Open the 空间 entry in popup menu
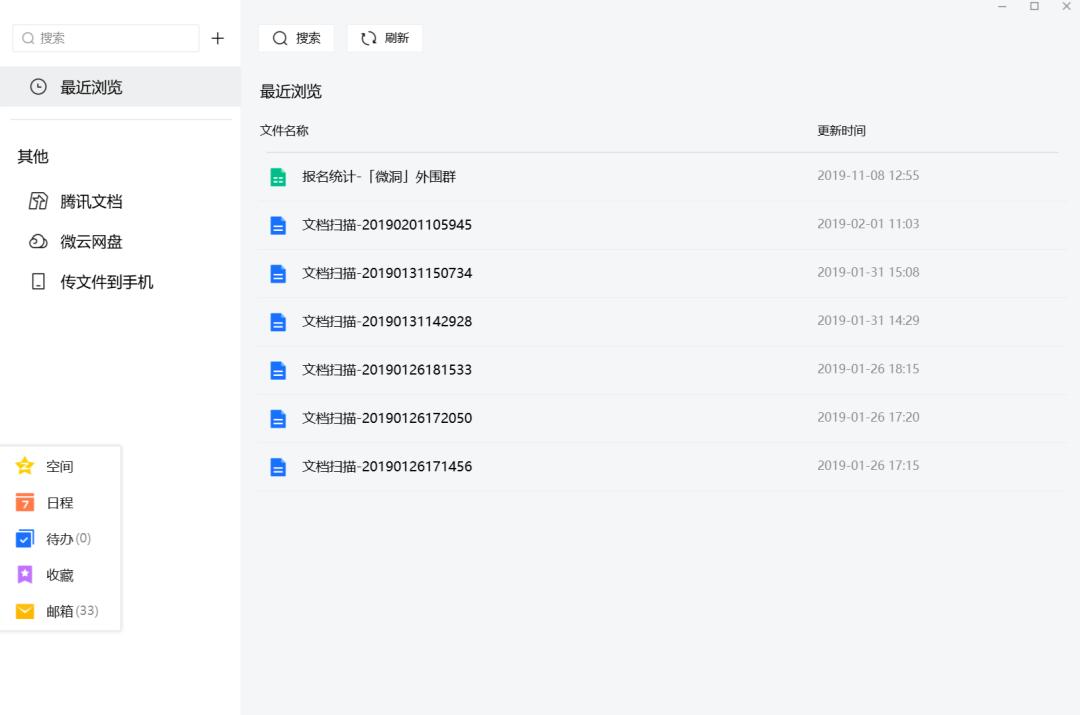 point(61,466)
